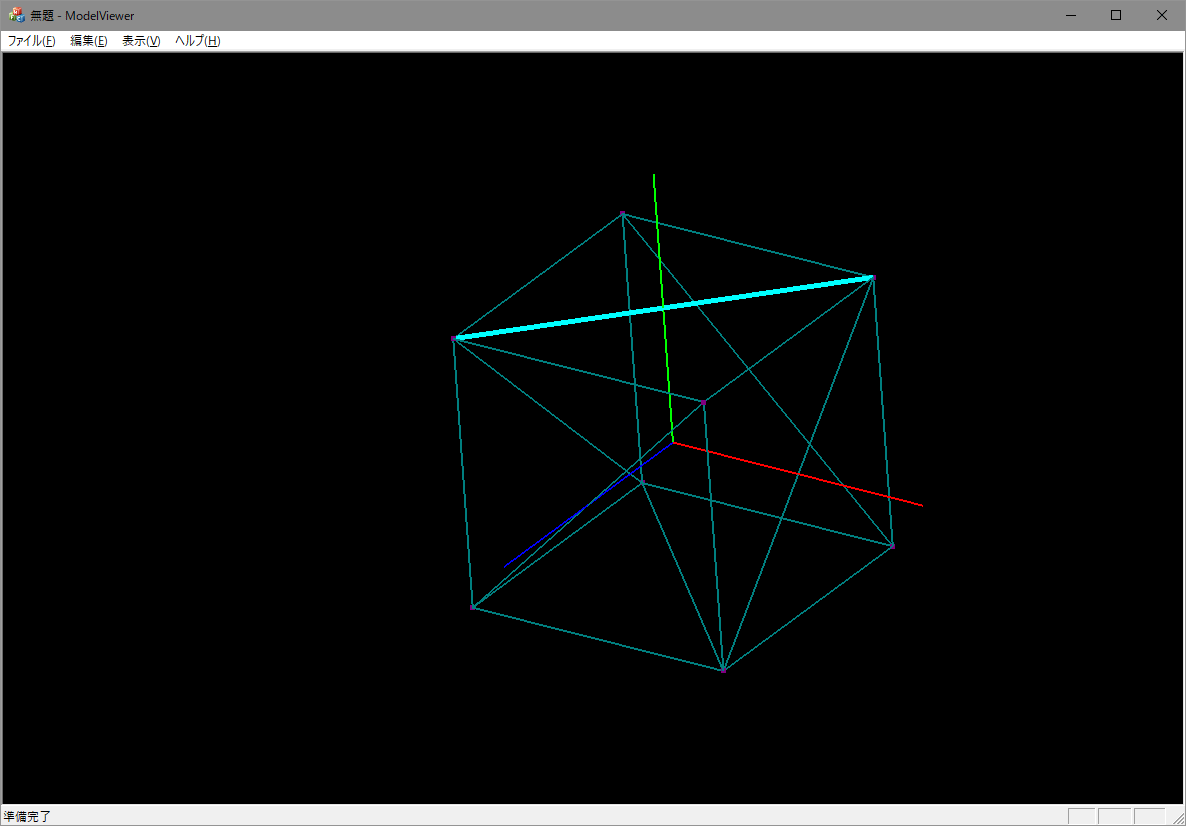Click the green Y axis line

click(663, 308)
